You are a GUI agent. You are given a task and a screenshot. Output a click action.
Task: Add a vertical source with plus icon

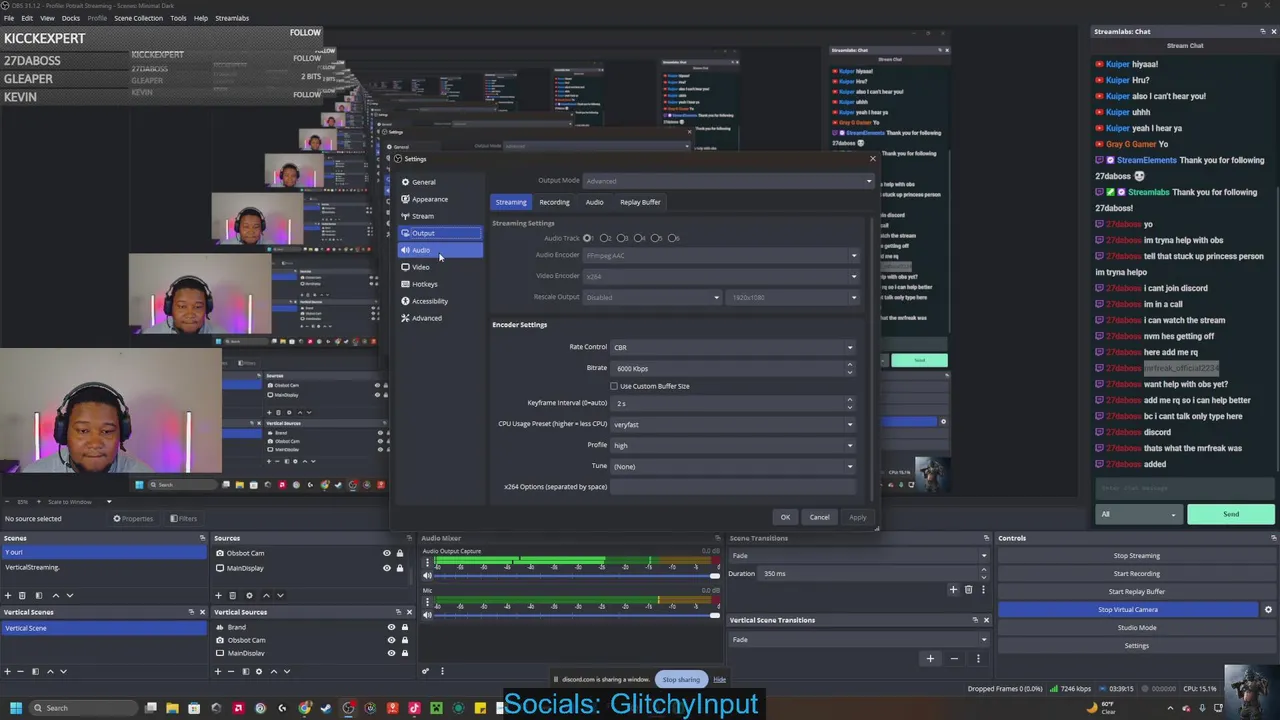[x=217, y=671]
